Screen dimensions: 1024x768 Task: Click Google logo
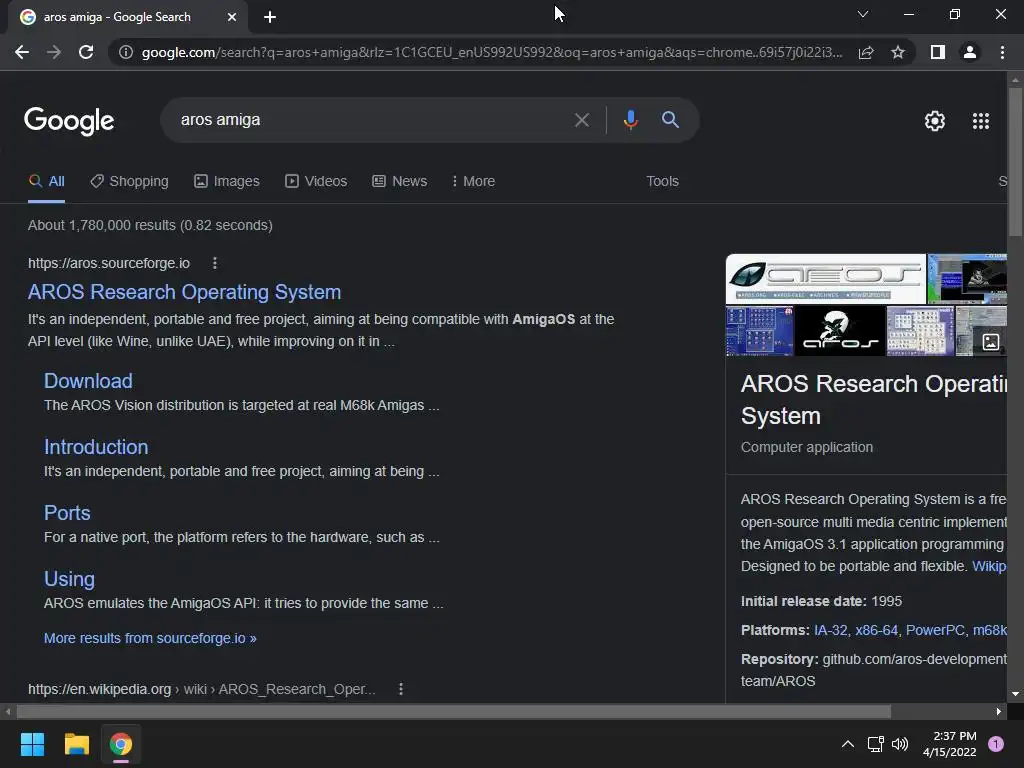(x=69, y=121)
